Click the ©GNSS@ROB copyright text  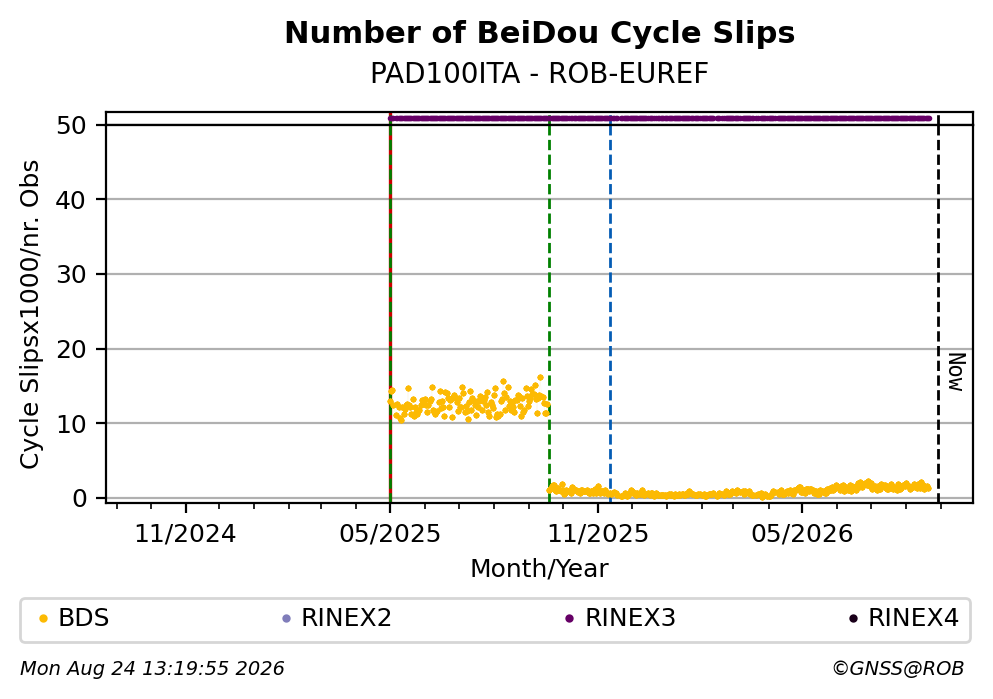coord(898,669)
